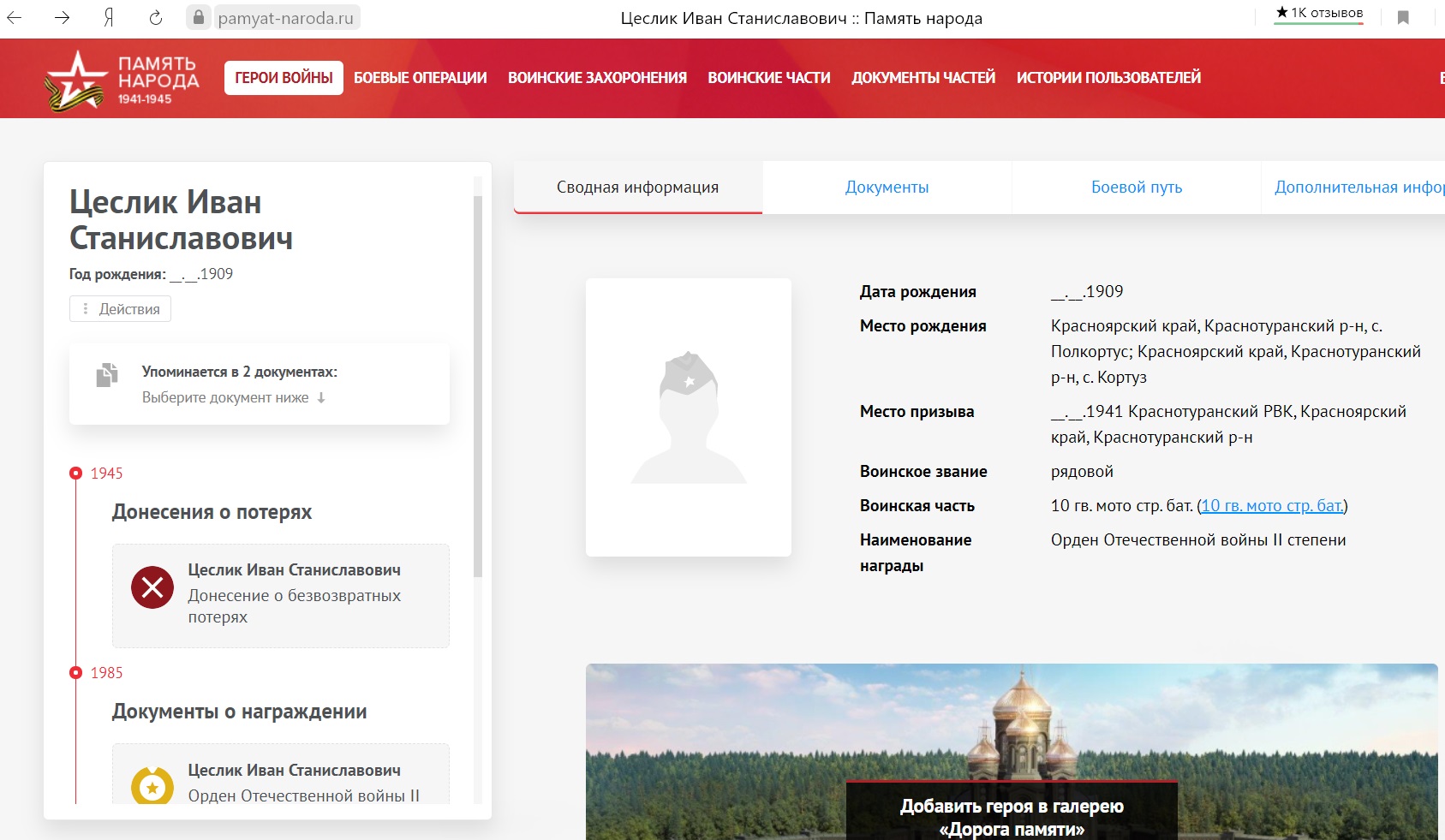Click Добавить героя в галерею button
1445x840 pixels.
pos(1012,816)
